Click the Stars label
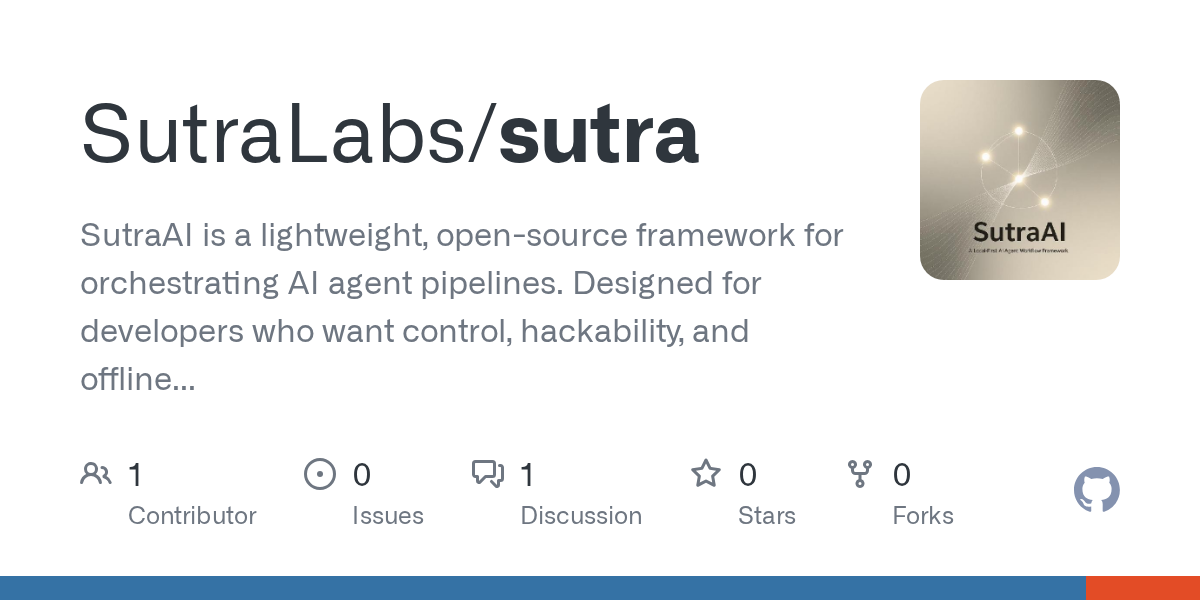Screen dimensions: 1200x600 pyautogui.click(x=767, y=516)
